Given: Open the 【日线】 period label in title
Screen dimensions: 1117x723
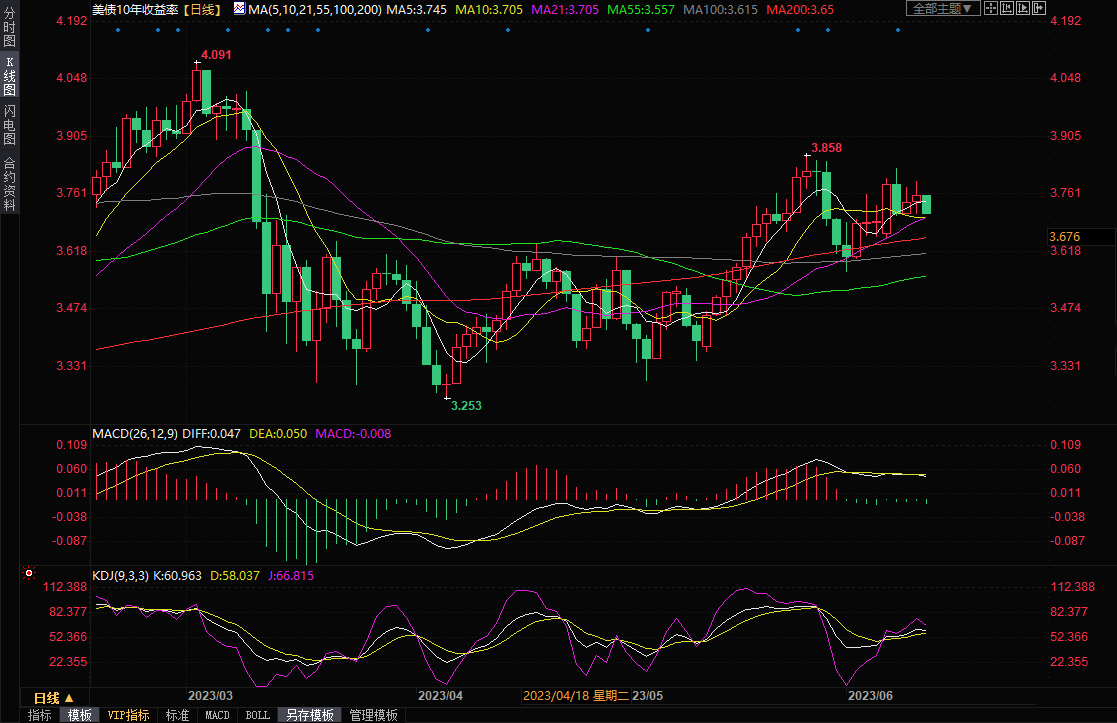Looking at the screenshot, I should point(204,9).
